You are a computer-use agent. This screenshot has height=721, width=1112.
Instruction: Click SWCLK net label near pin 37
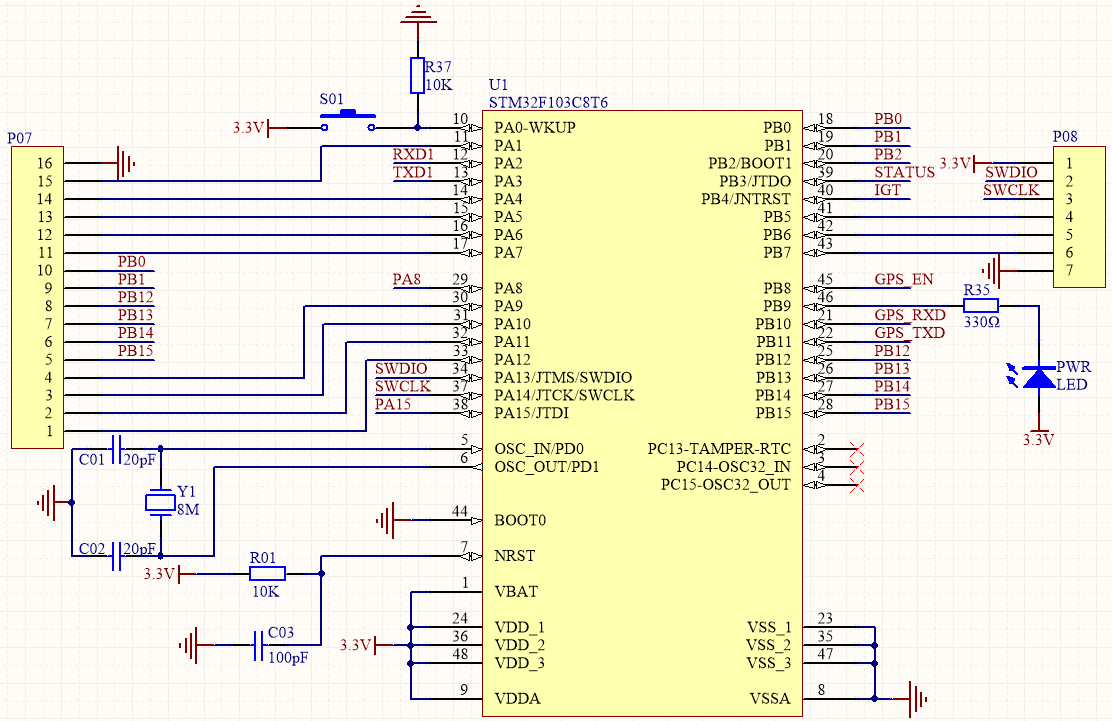pos(403,386)
